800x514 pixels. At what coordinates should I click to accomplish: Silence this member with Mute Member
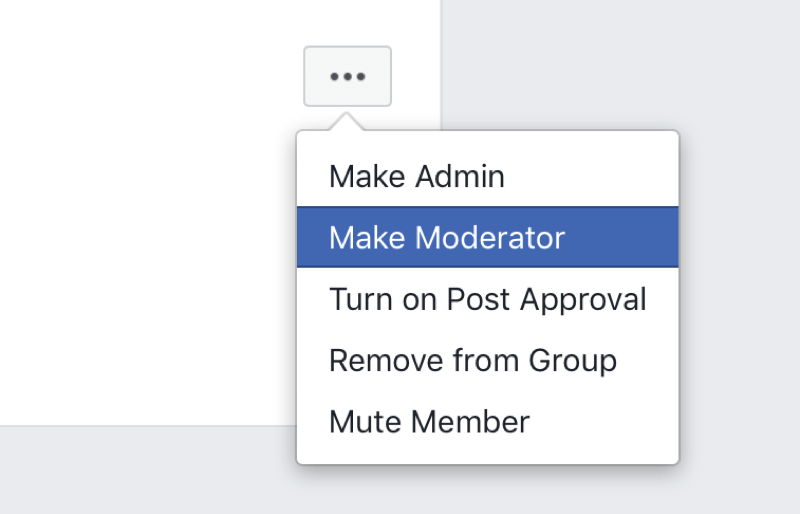[x=488, y=422]
